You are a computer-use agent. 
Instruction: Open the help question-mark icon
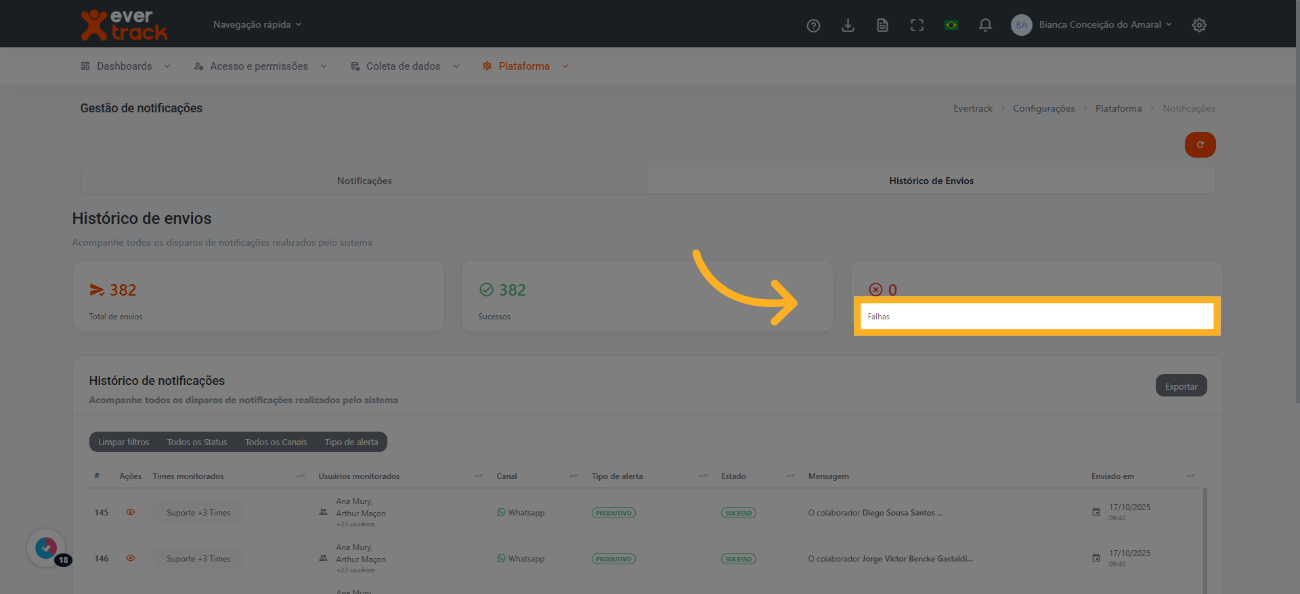point(813,25)
